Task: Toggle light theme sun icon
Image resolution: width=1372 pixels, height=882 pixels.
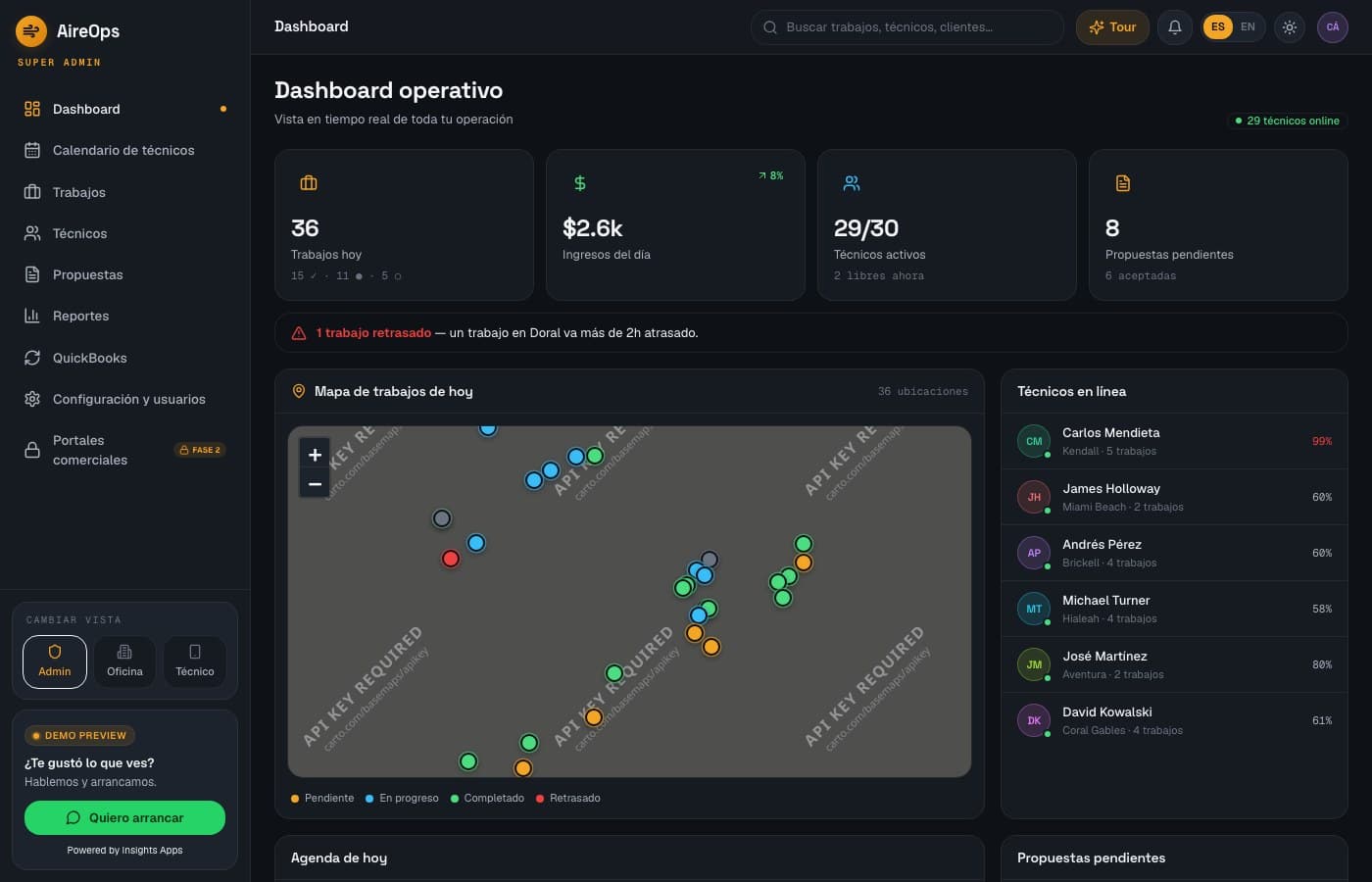Action: coord(1290,27)
